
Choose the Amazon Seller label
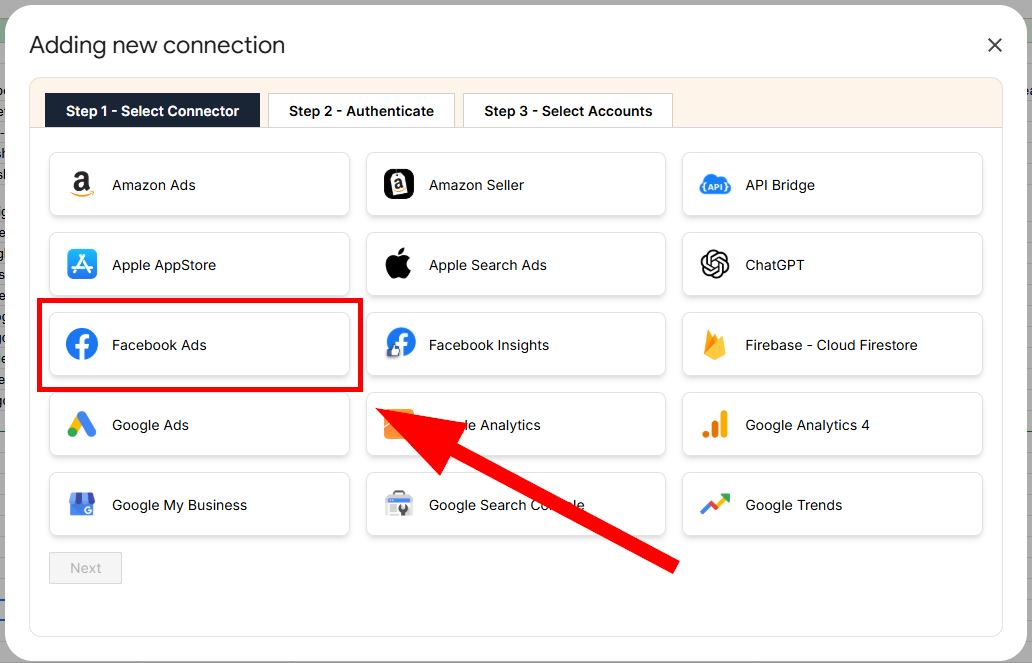tap(477, 185)
